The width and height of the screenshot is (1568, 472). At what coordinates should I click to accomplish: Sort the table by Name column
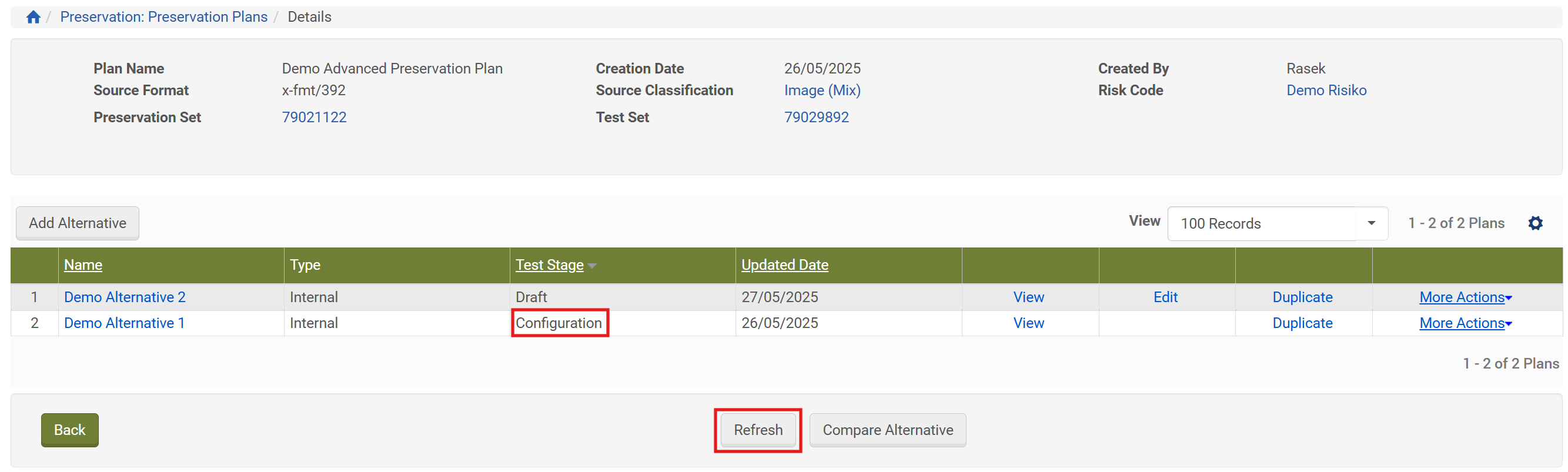coord(83,265)
